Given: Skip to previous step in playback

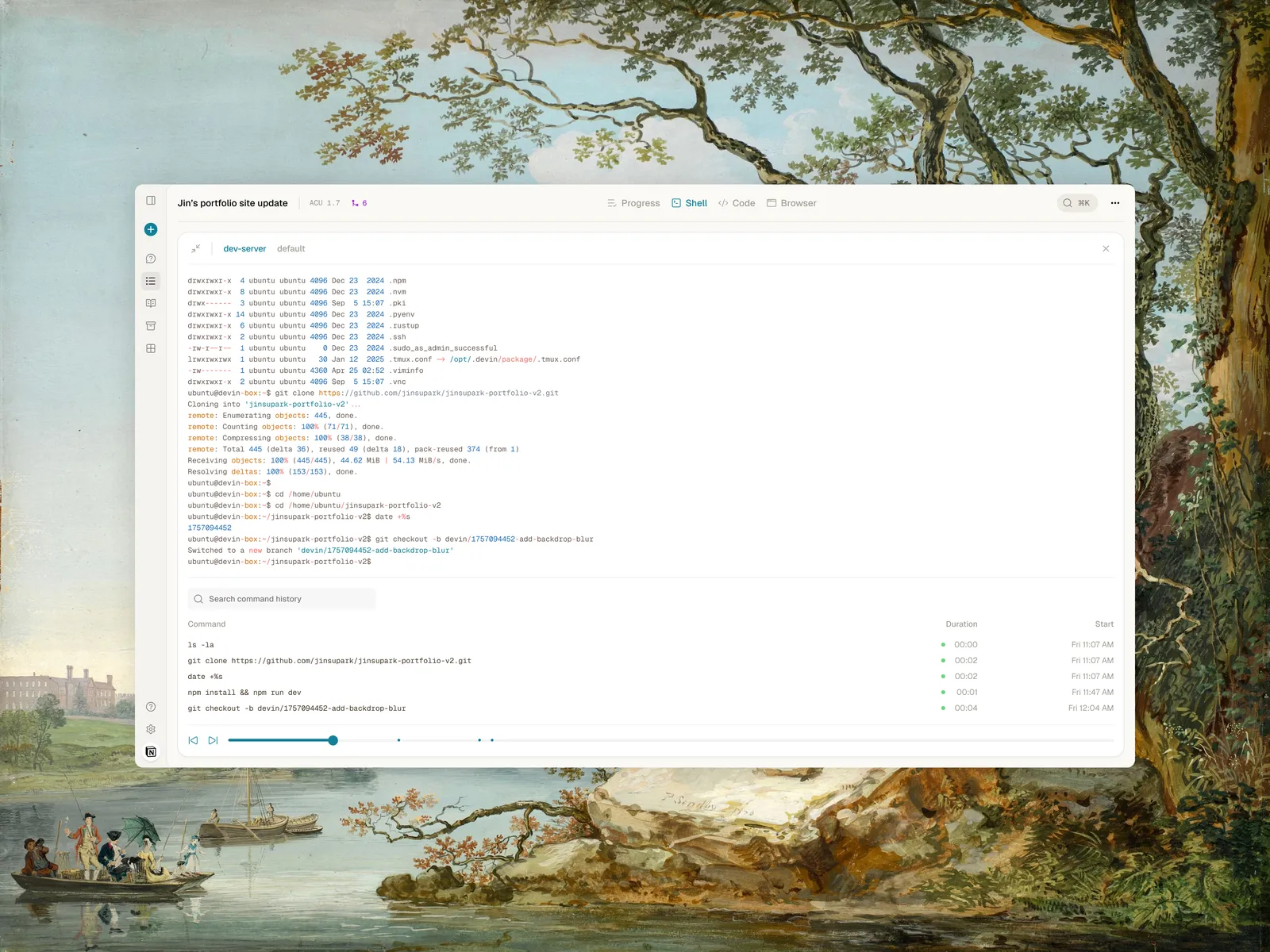Looking at the screenshot, I should [x=193, y=740].
